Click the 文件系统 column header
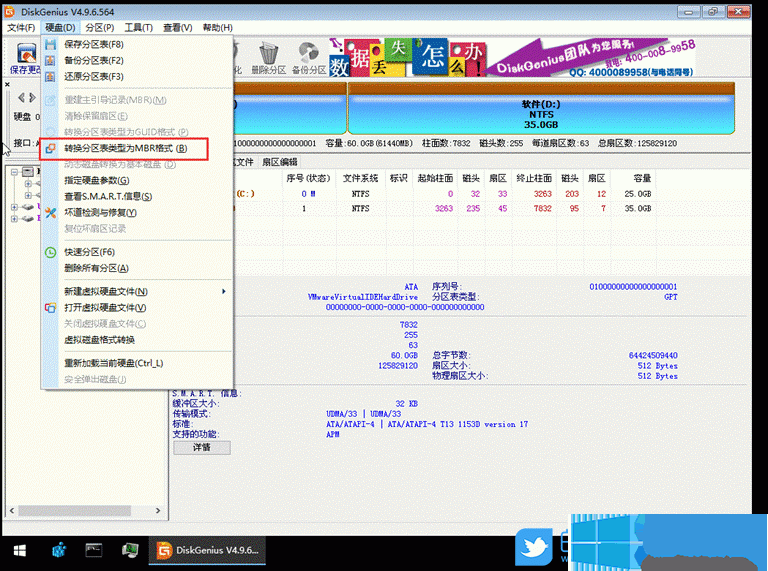This screenshot has width=768, height=571. [x=360, y=178]
